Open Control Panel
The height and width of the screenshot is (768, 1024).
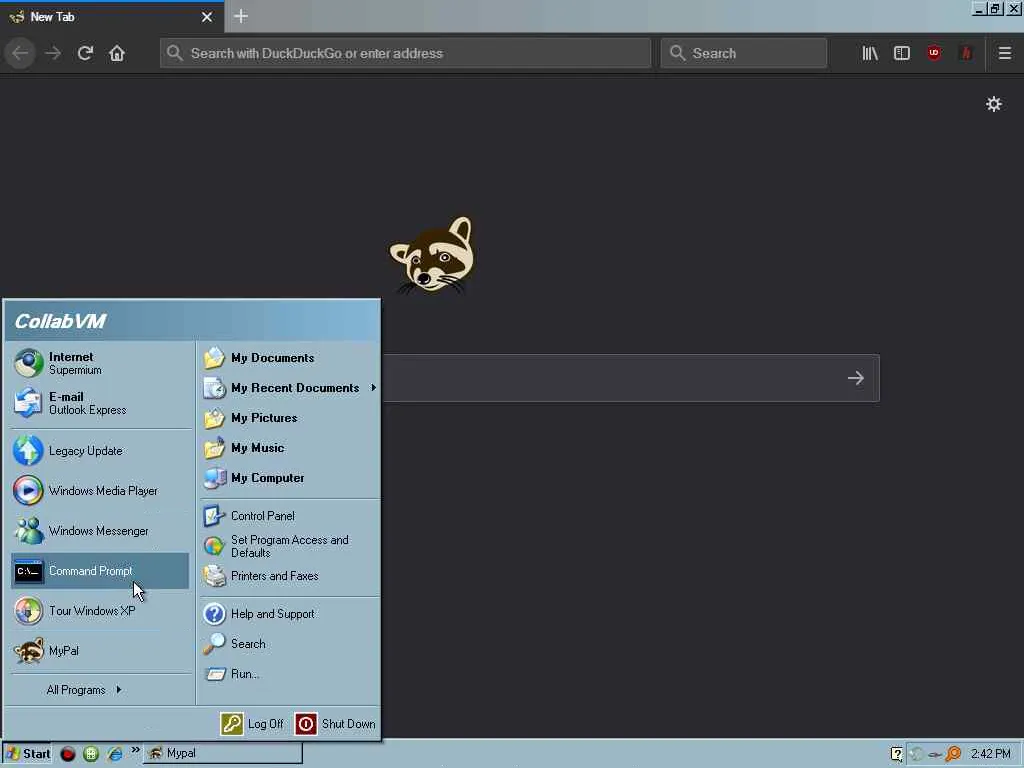click(290, 516)
